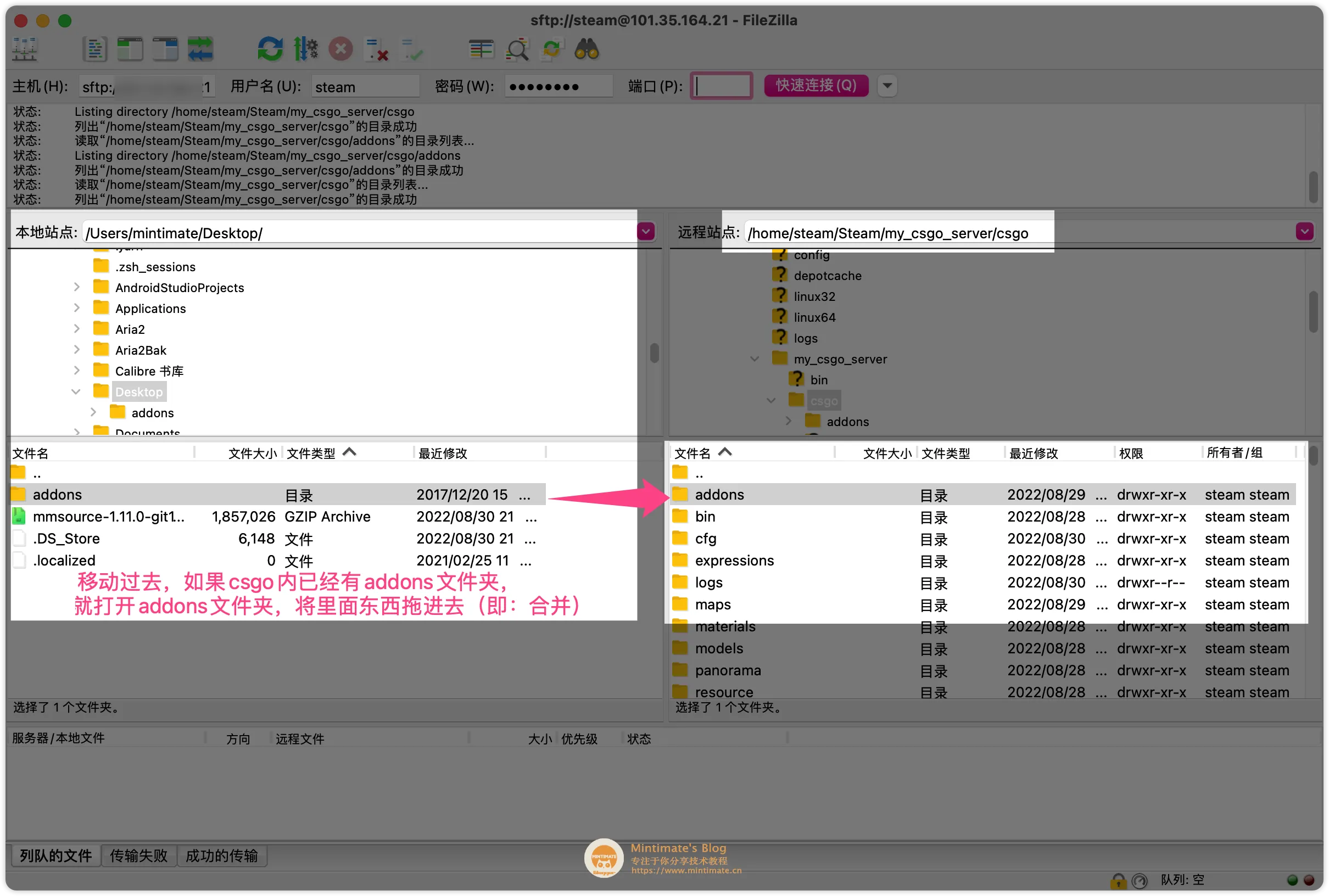This screenshot has height=896, width=1329.
Task: Collapse the Desktop tree folder
Action: tap(76, 392)
